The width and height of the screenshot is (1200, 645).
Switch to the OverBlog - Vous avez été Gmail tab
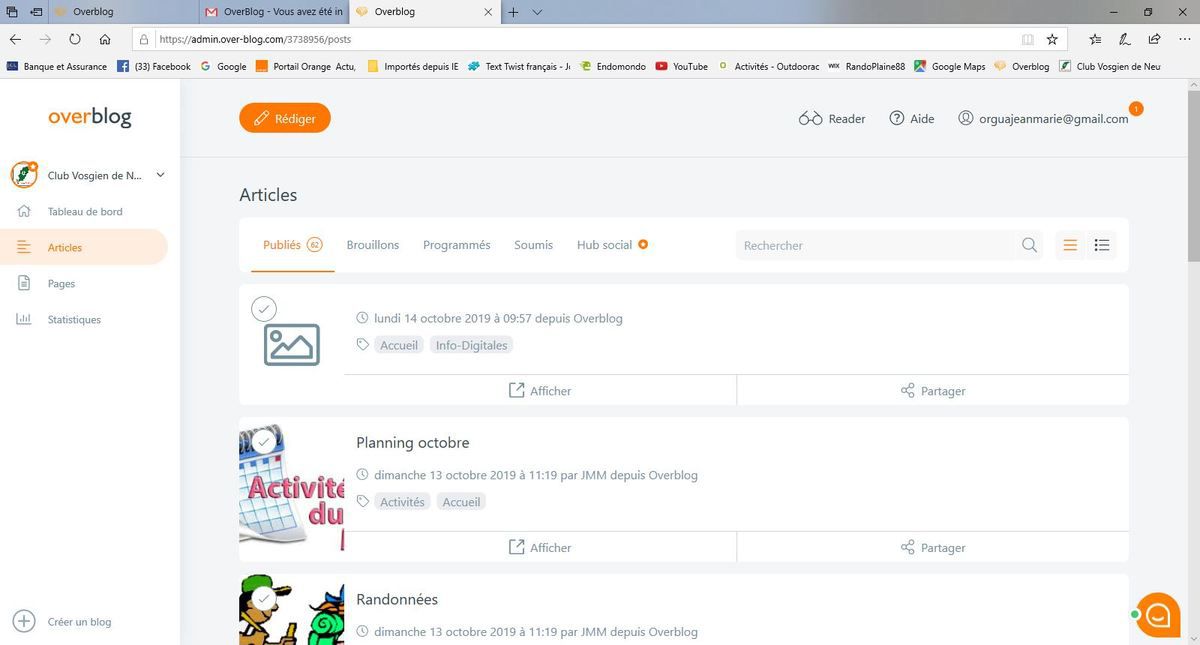click(x=274, y=12)
